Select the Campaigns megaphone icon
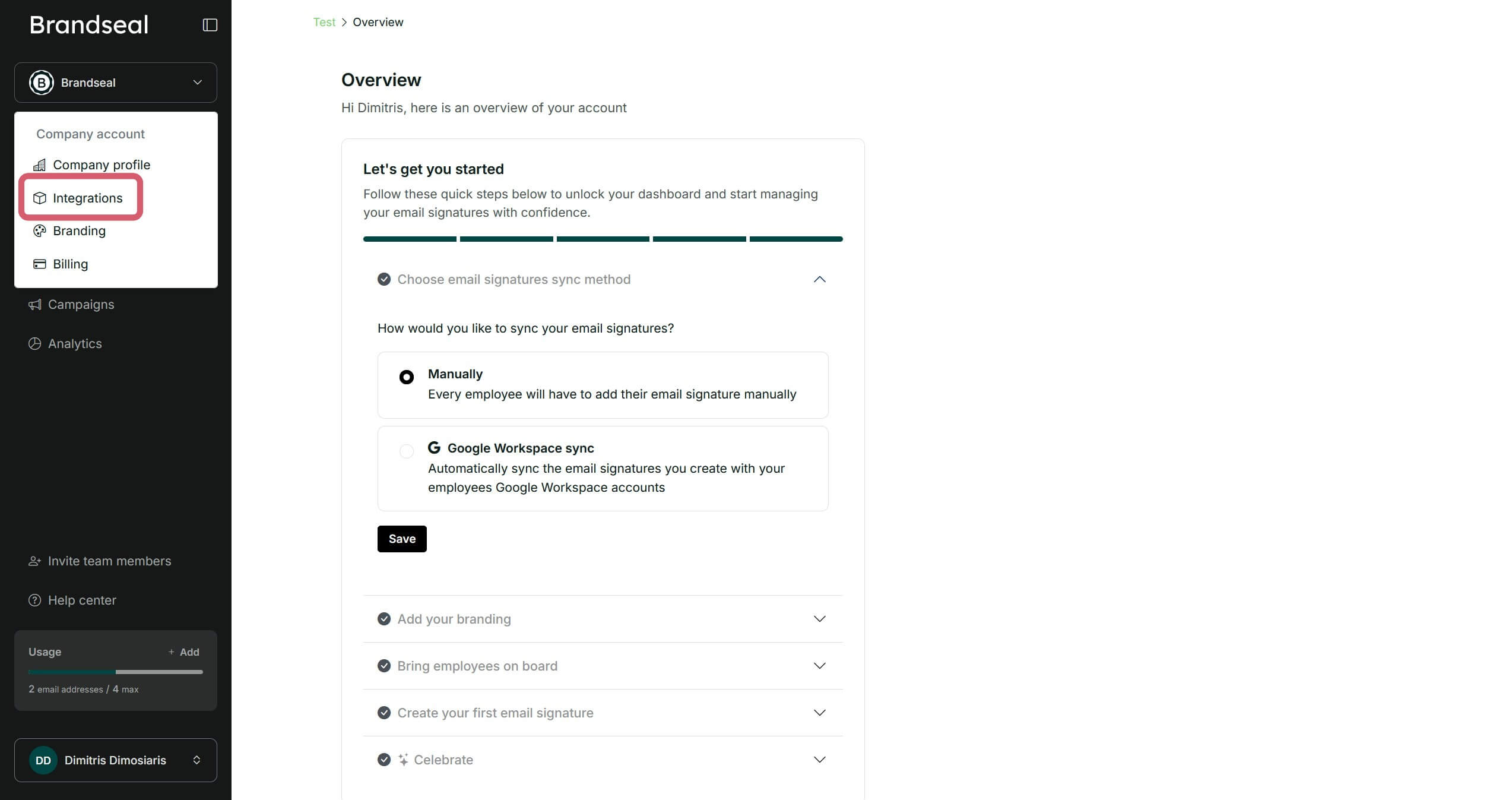This screenshot has width=1512, height=800. 35,304
